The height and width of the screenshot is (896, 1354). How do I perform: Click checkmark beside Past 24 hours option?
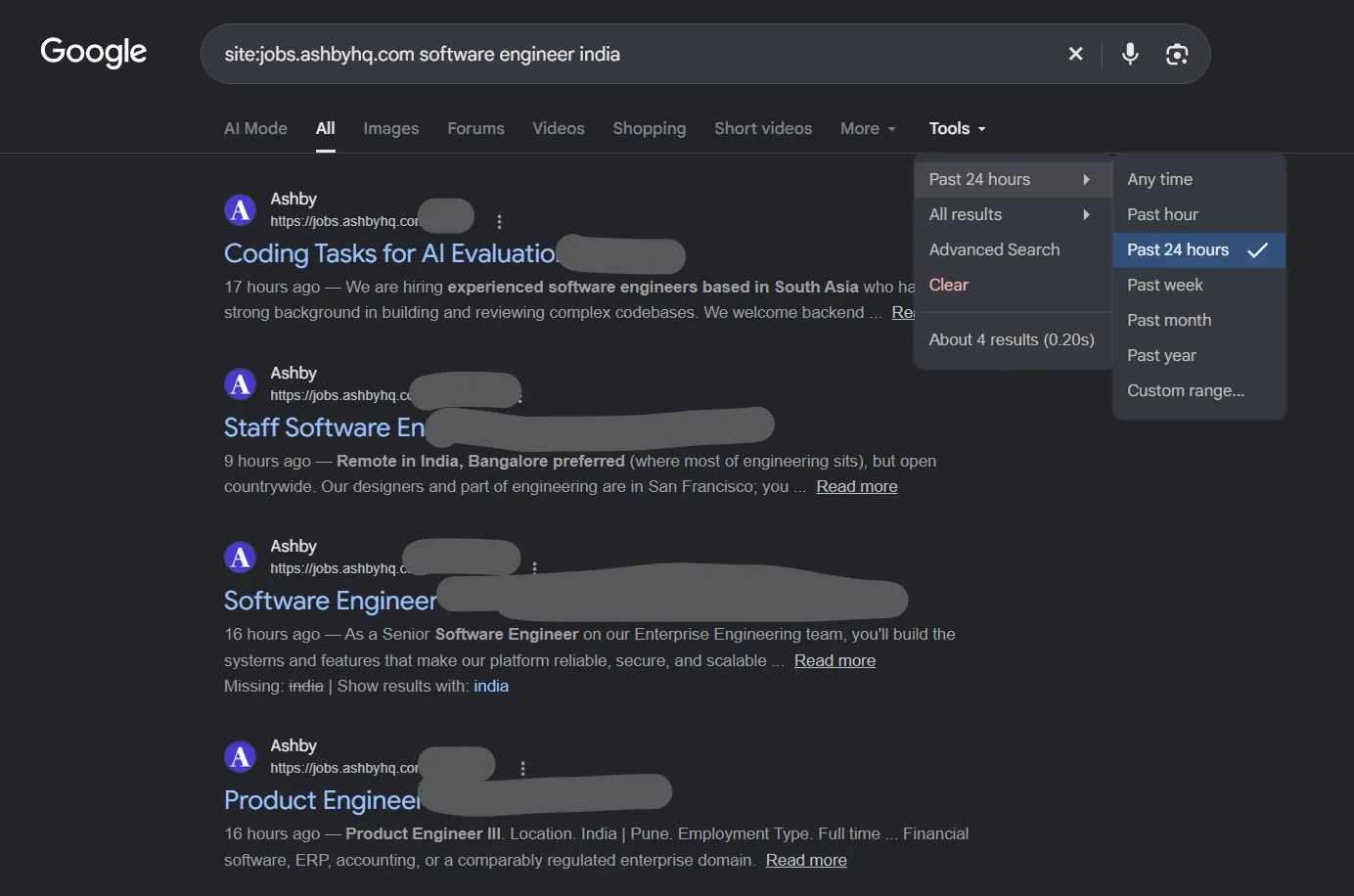[1258, 249]
